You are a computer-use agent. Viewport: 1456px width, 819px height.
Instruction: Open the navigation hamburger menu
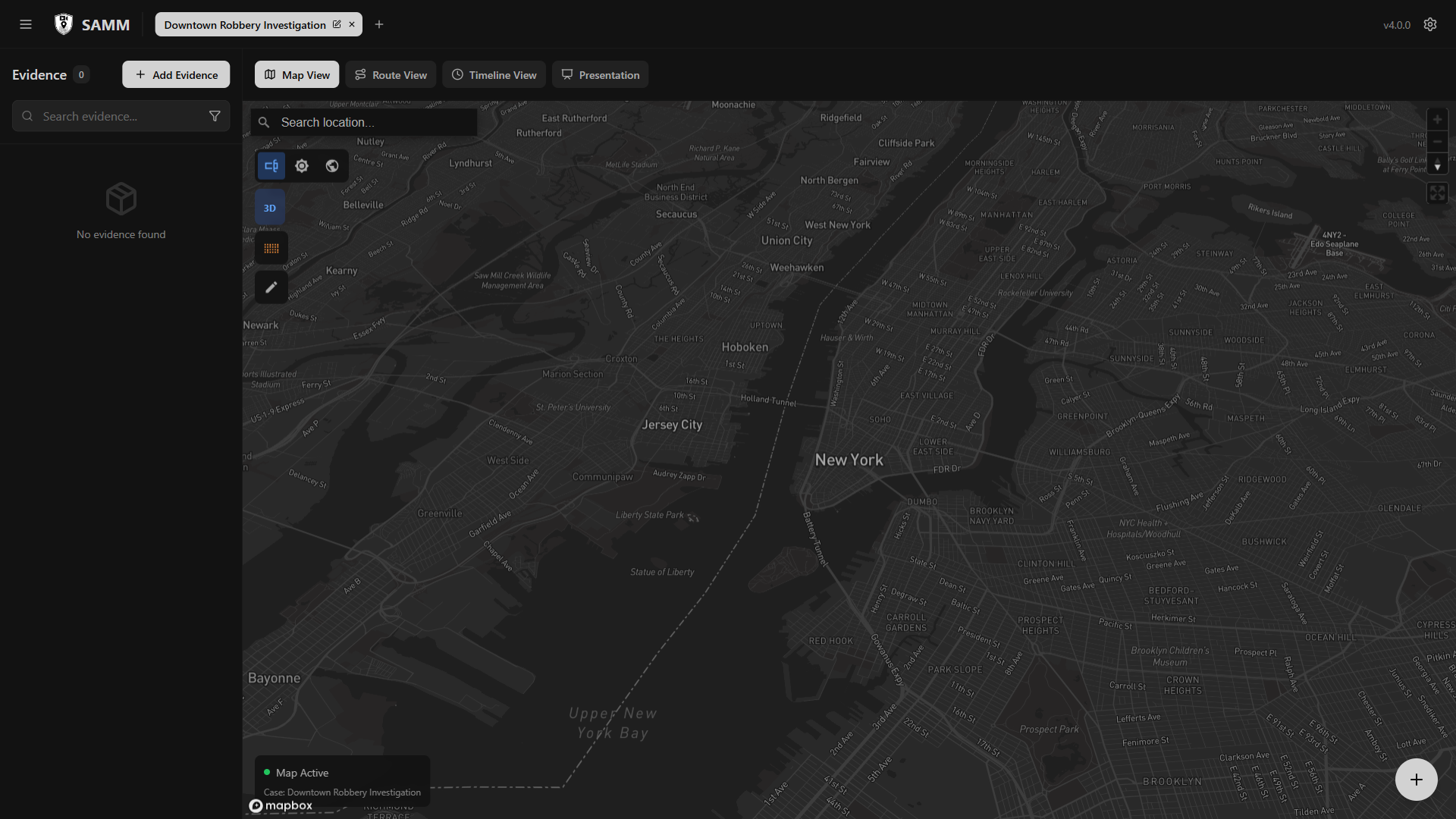pos(26,24)
